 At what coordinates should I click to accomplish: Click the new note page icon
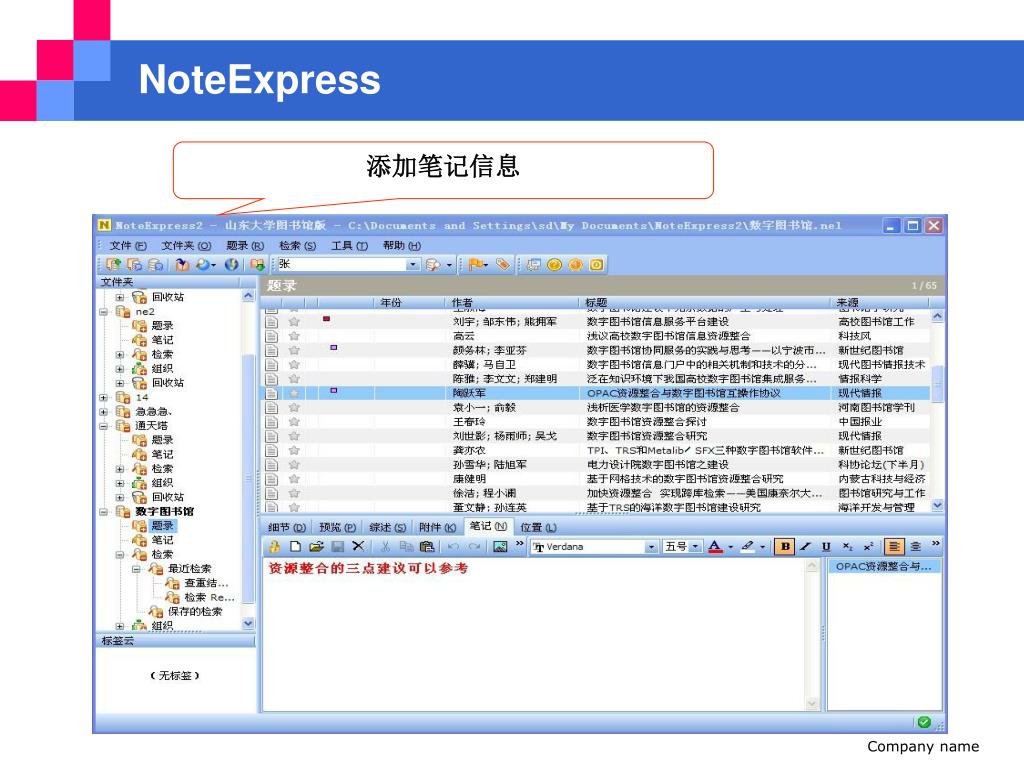[x=295, y=547]
